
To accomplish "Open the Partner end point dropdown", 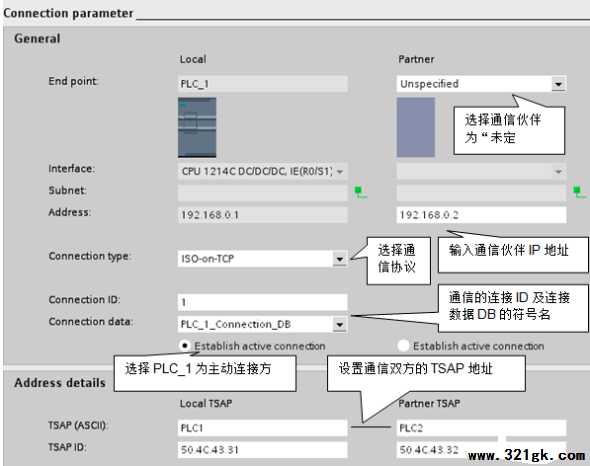I will [558, 84].
